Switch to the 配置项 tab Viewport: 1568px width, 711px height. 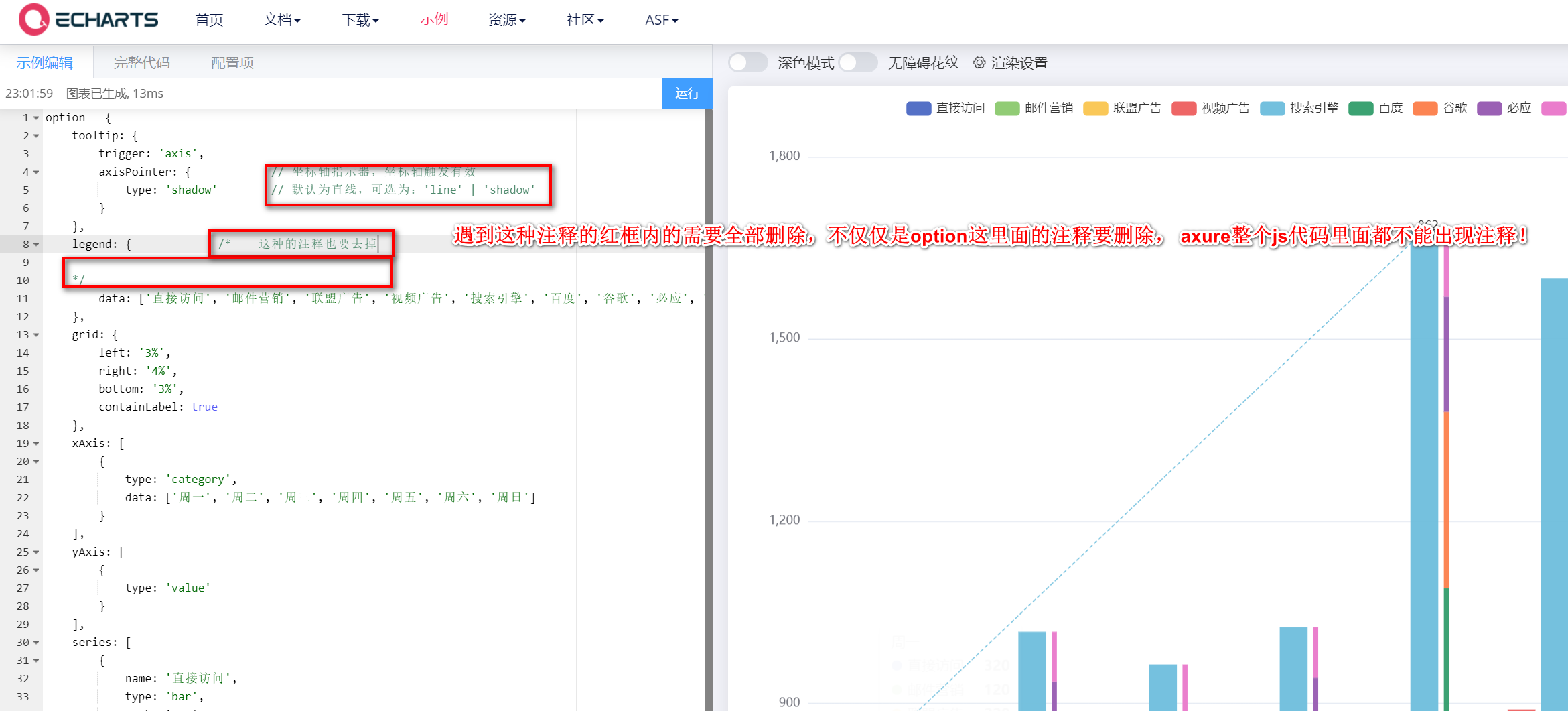click(x=232, y=62)
